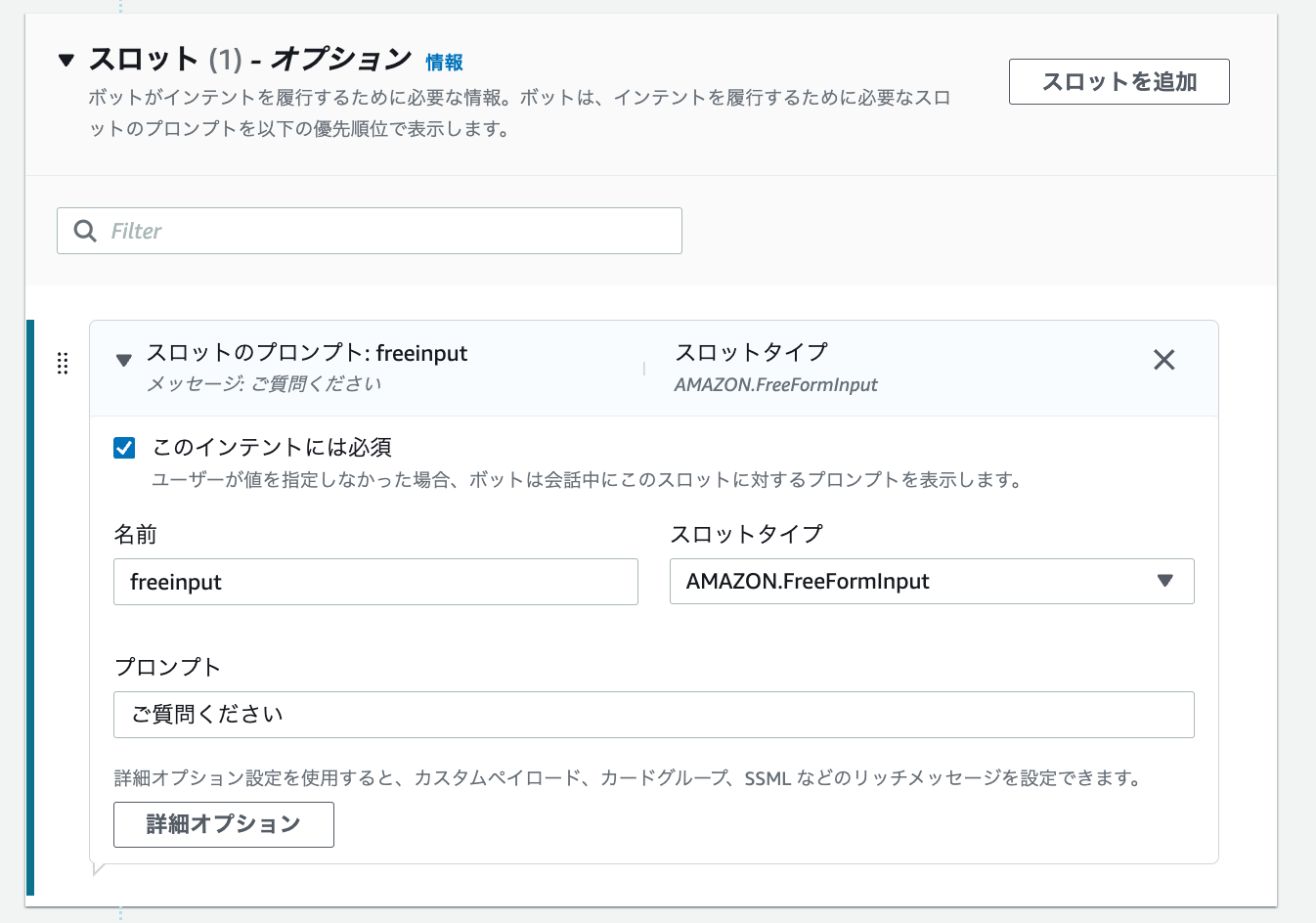Viewport: 1316px width, 923px height.
Task: Click the プロンプト field containing ご質問ください
Action: pos(653,715)
